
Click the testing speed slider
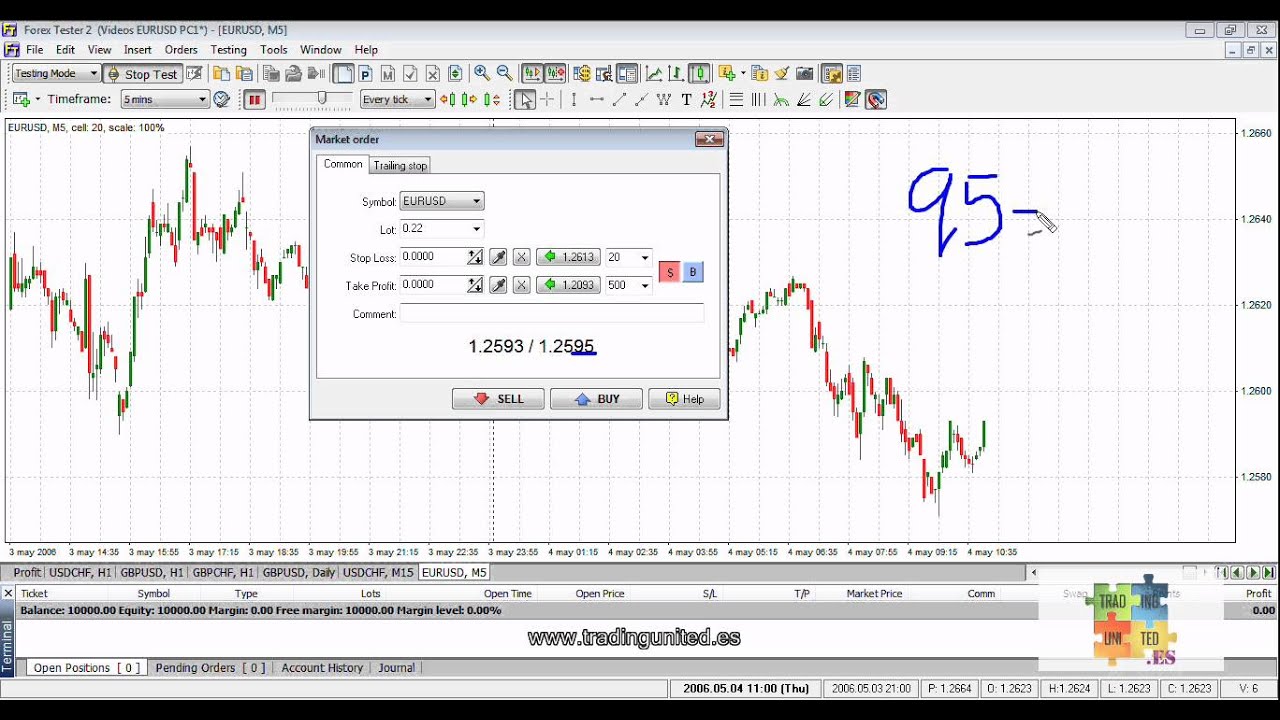322,98
